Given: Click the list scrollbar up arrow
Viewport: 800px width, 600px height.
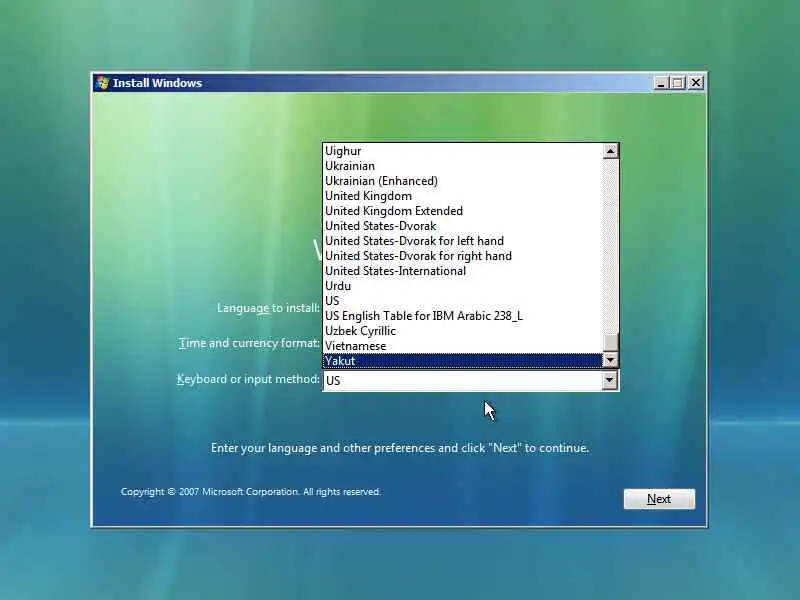Looking at the screenshot, I should [611, 151].
